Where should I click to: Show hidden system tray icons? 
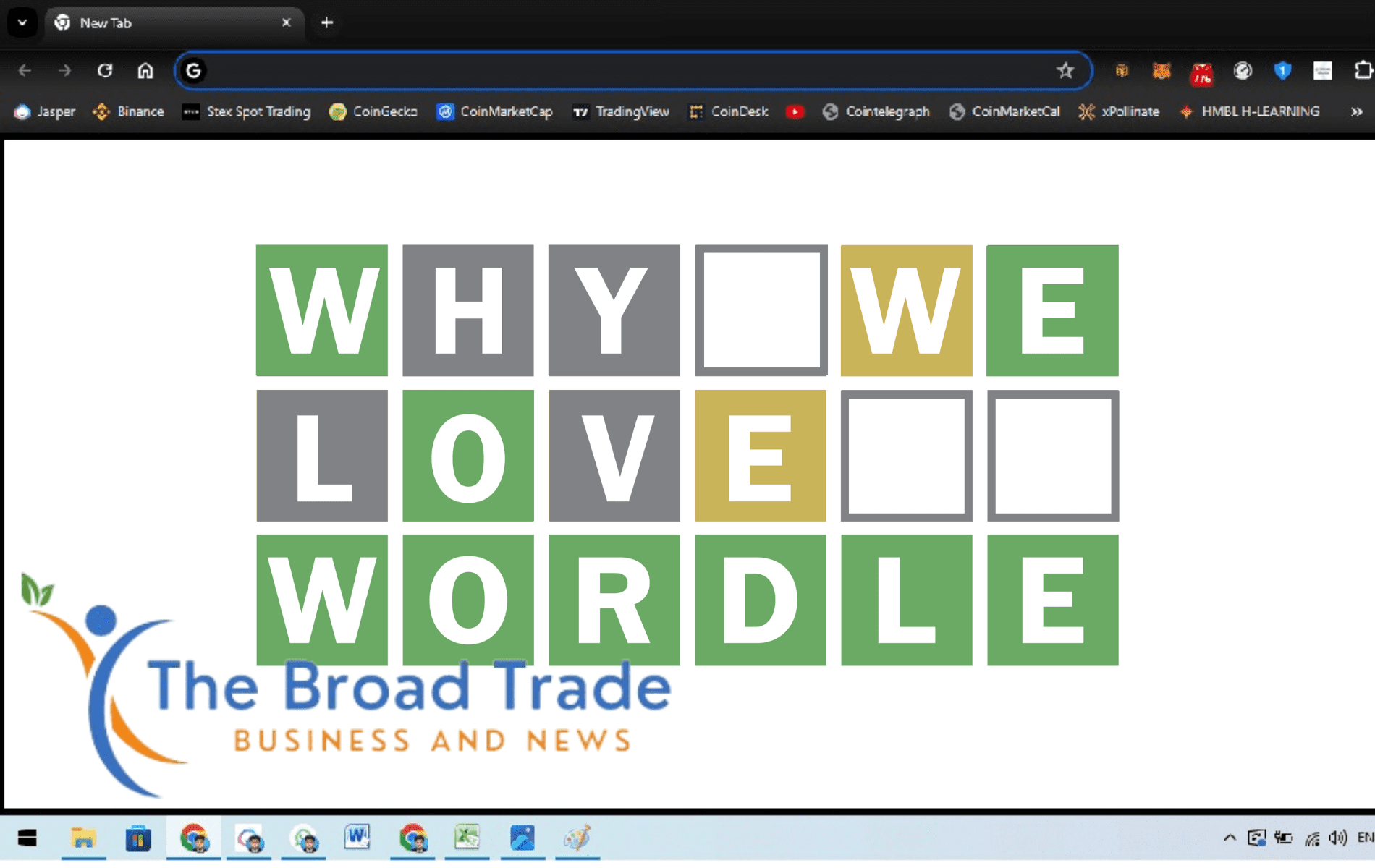coord(1230,838)
